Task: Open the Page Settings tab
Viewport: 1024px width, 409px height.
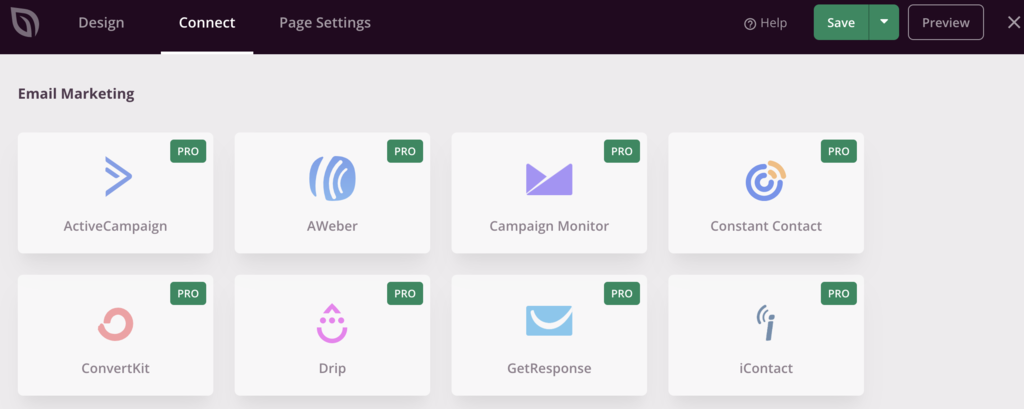Action: point(325,22)
